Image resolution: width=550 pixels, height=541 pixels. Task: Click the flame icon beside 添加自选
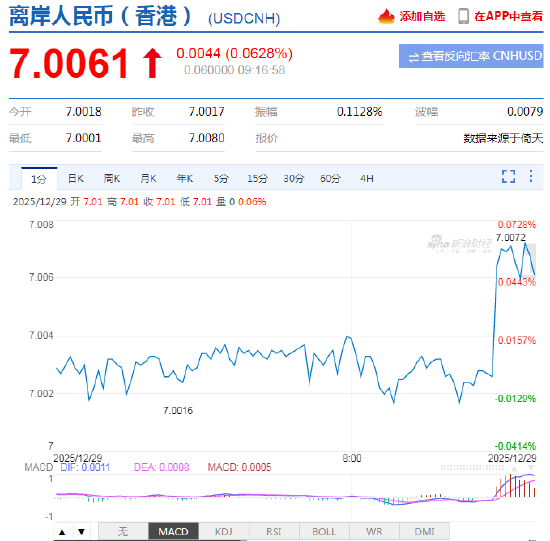[386, 16]
